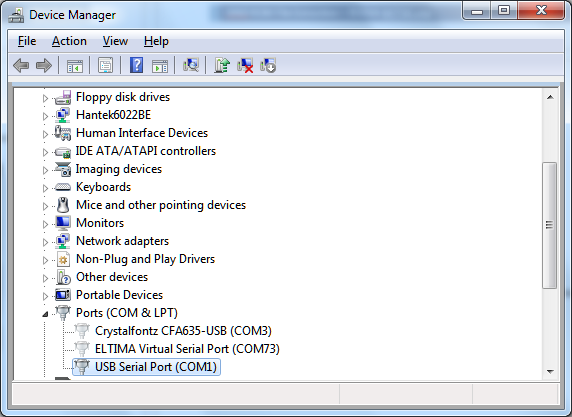Image resolution: width=572 pixels, height=417 pixels.
Task: Click the Monitors category icon
Action: 63,223
